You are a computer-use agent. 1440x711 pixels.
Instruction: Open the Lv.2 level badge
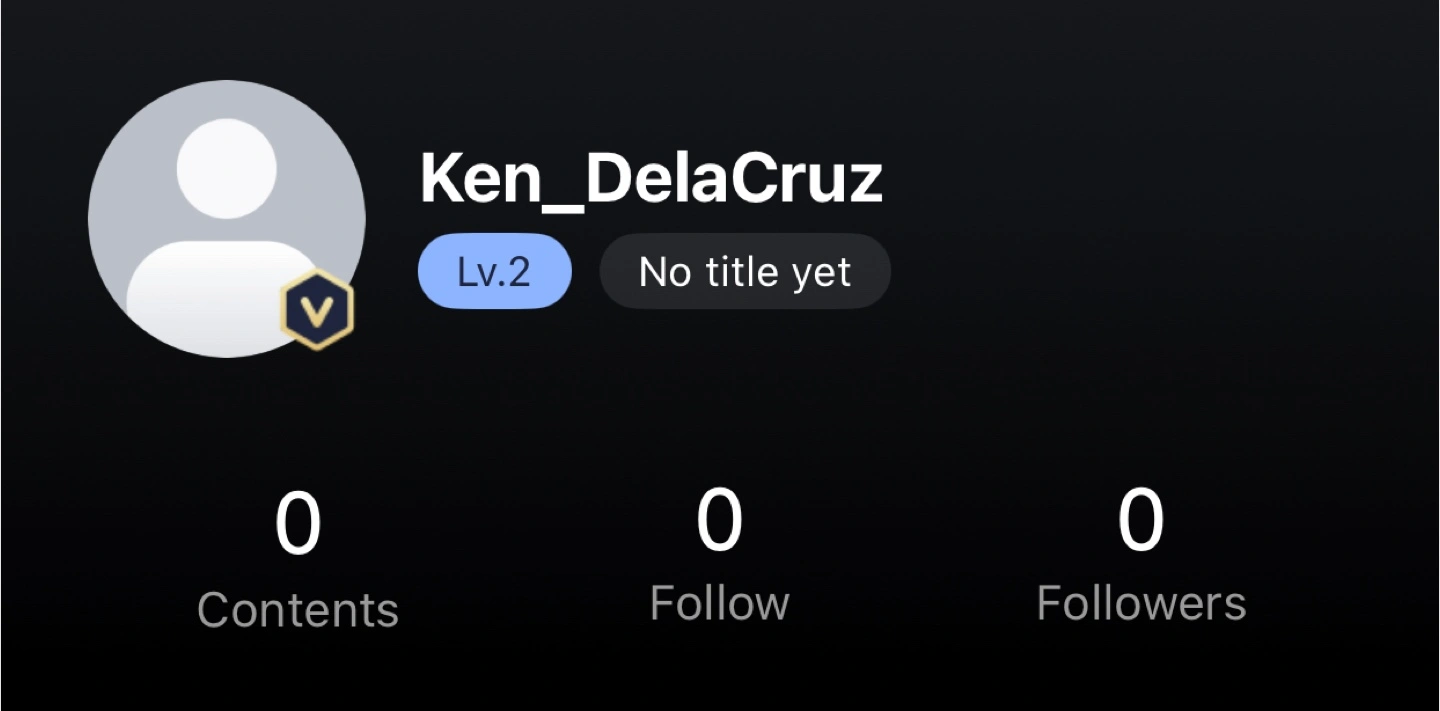494,271
